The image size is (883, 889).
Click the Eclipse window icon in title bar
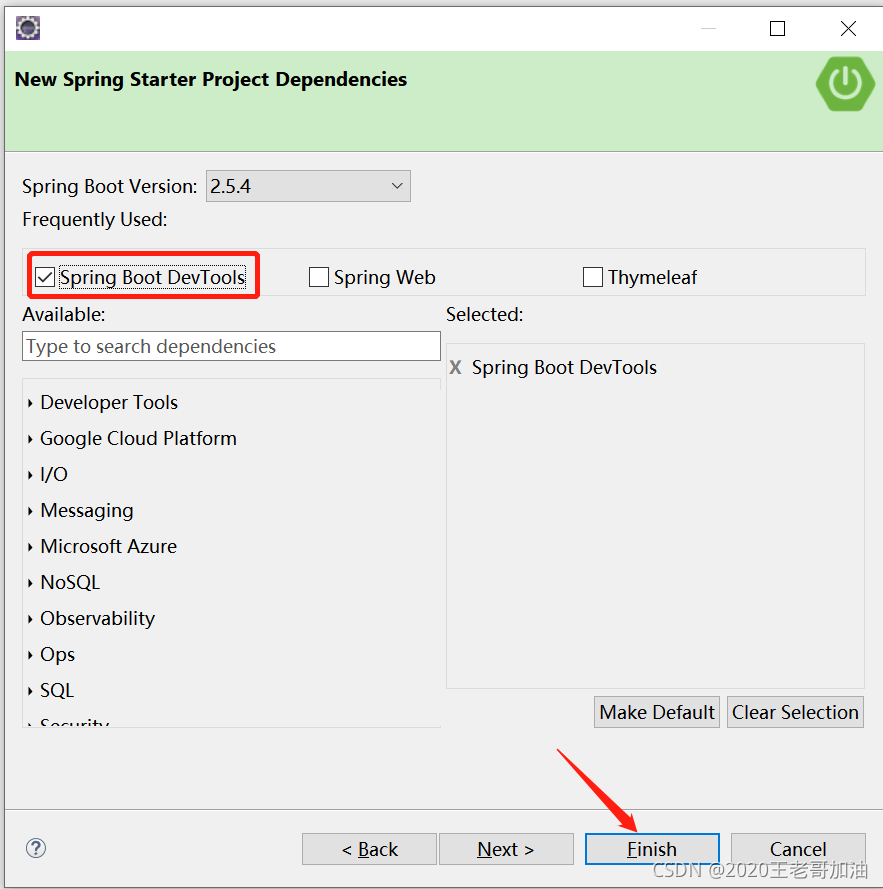28,28
